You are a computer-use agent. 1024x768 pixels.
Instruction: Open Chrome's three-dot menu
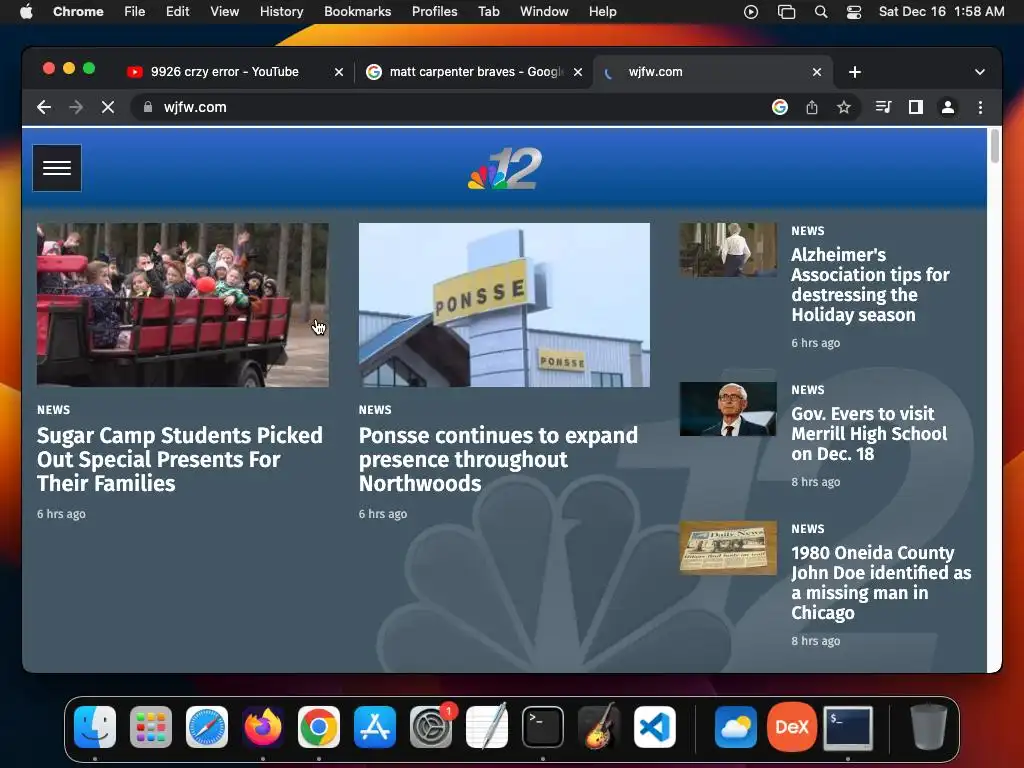(x=980, y=107)
